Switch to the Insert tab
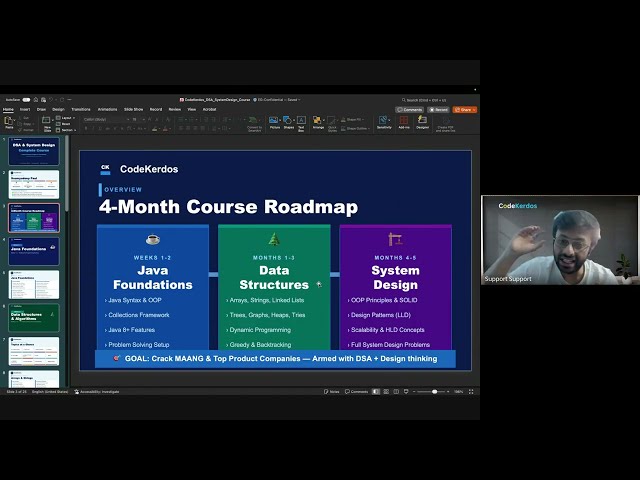Image resolution: width=640 pixels, height=480 pixels. click(x=25, y=109)
